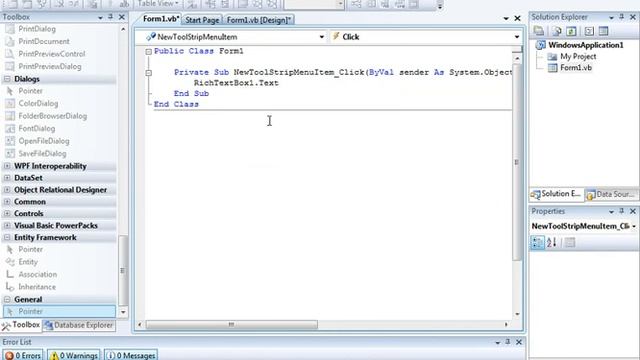Select PrintDialog in Toolbox
Image resolution: width=640 pixels, height=360 pixels.
pos(37,29)
